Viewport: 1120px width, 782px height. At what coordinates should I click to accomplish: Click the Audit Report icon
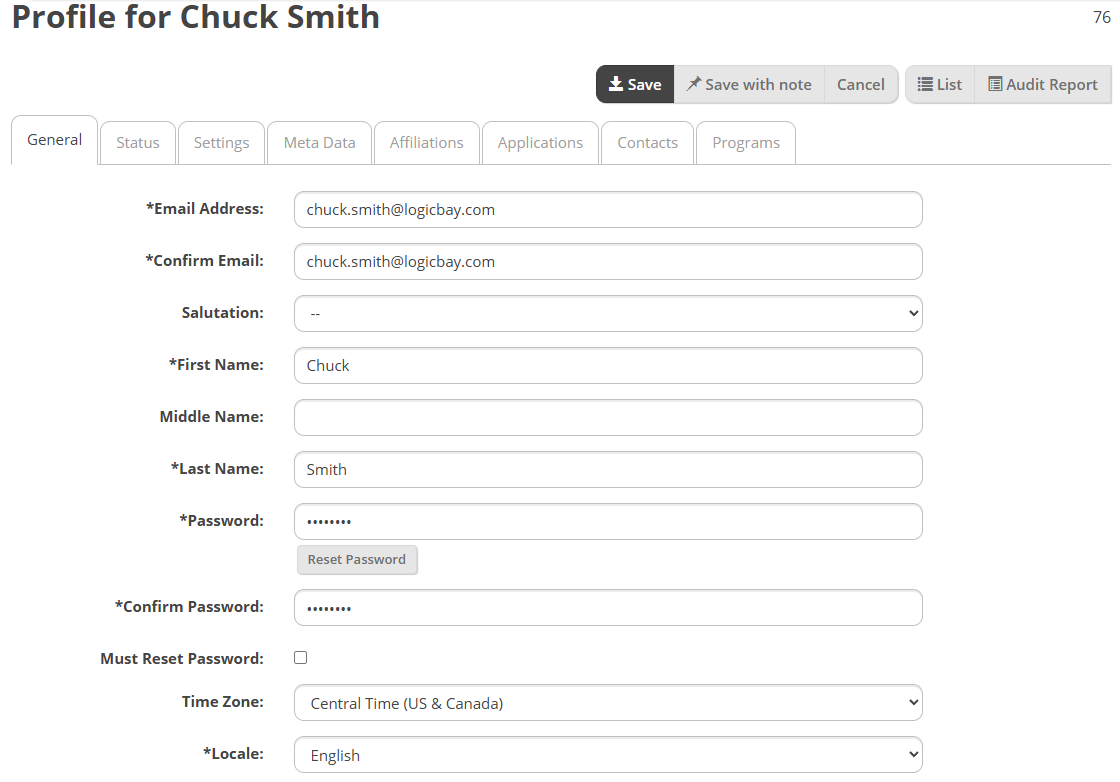[995, 84]
